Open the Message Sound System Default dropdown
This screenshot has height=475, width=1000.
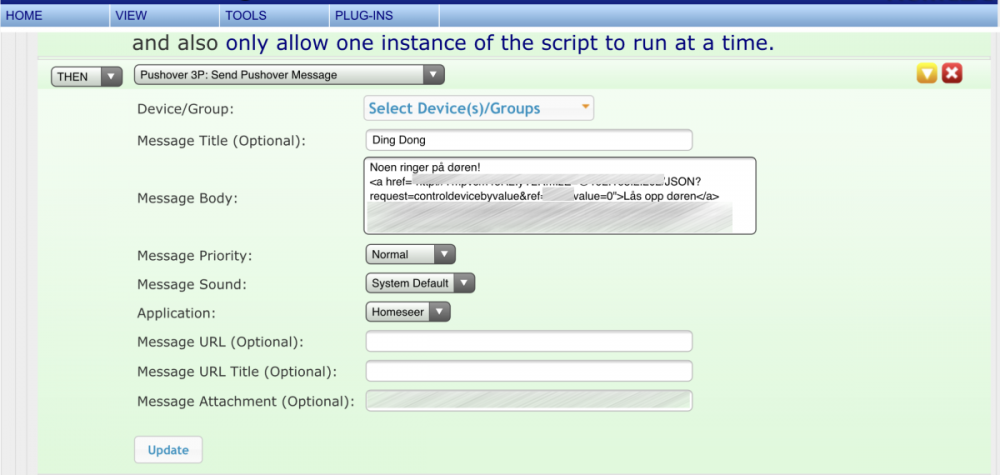click(420, 283)
